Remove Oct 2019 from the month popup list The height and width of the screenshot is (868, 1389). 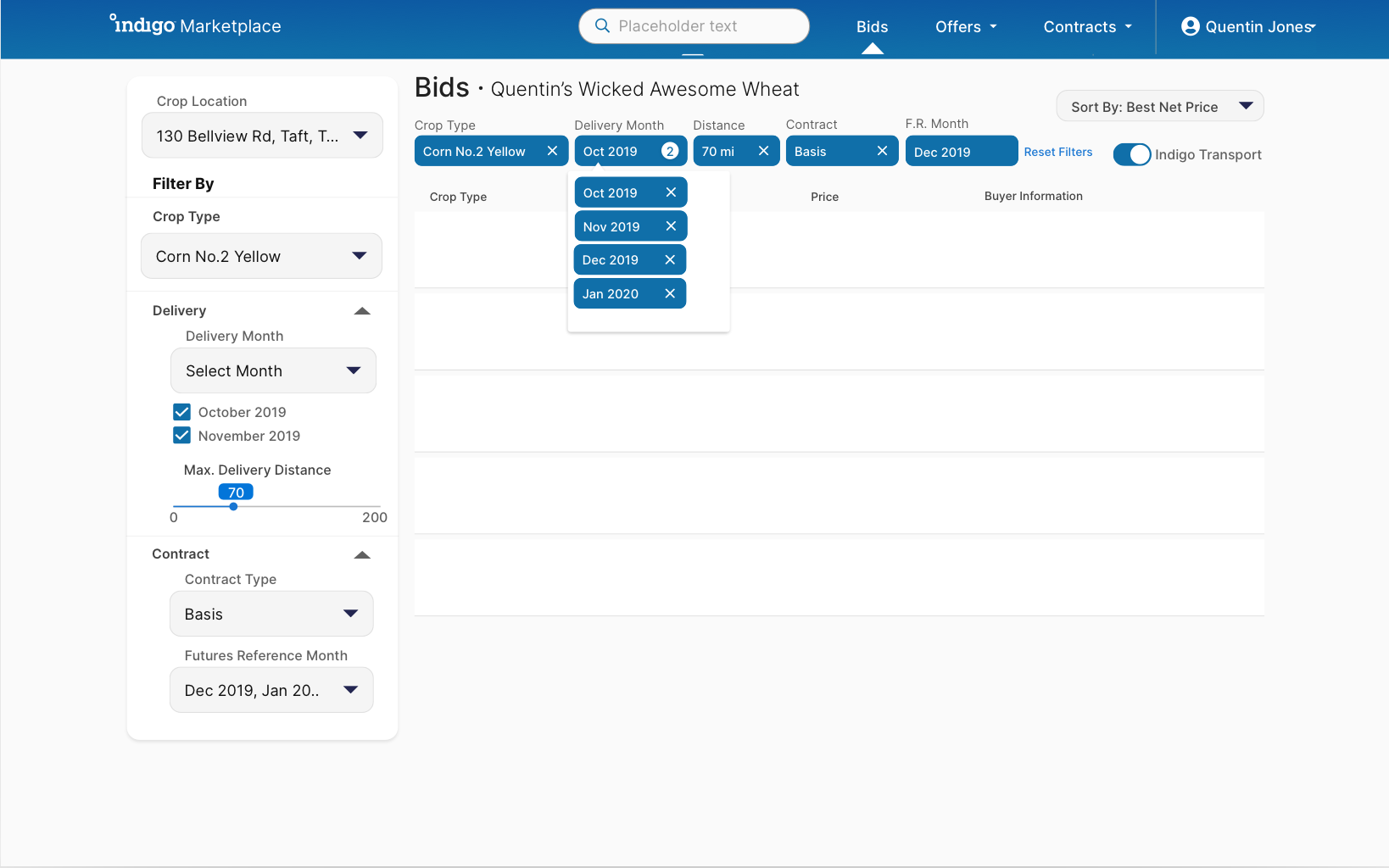671,192
